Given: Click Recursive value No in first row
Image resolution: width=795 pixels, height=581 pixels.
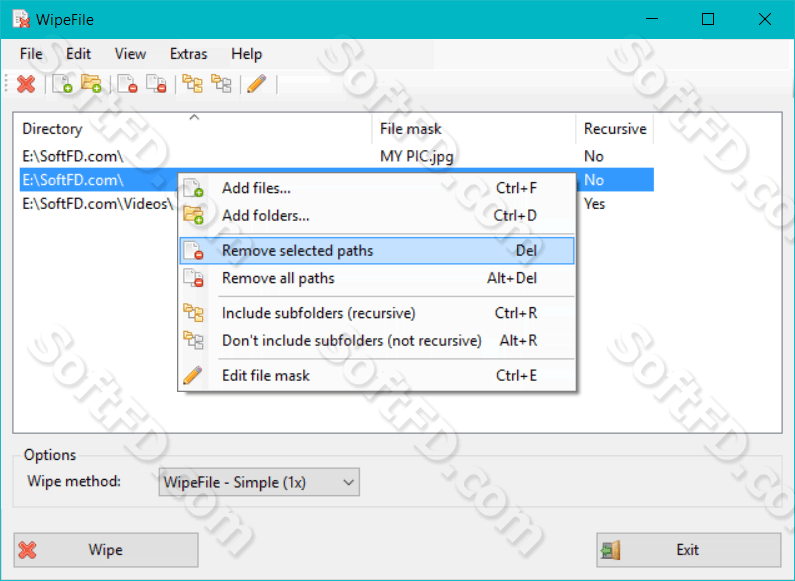Looking at the screenshot, I should pos(594,156).
